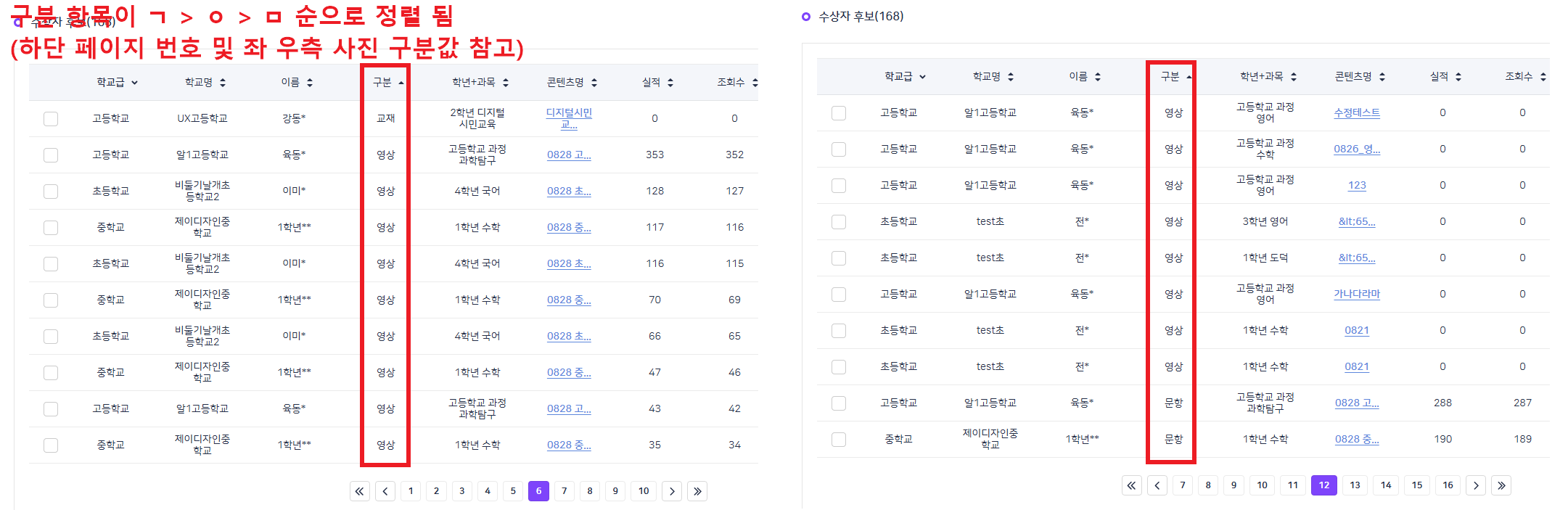Select page 13 in right pagination

pos(1355,485)
